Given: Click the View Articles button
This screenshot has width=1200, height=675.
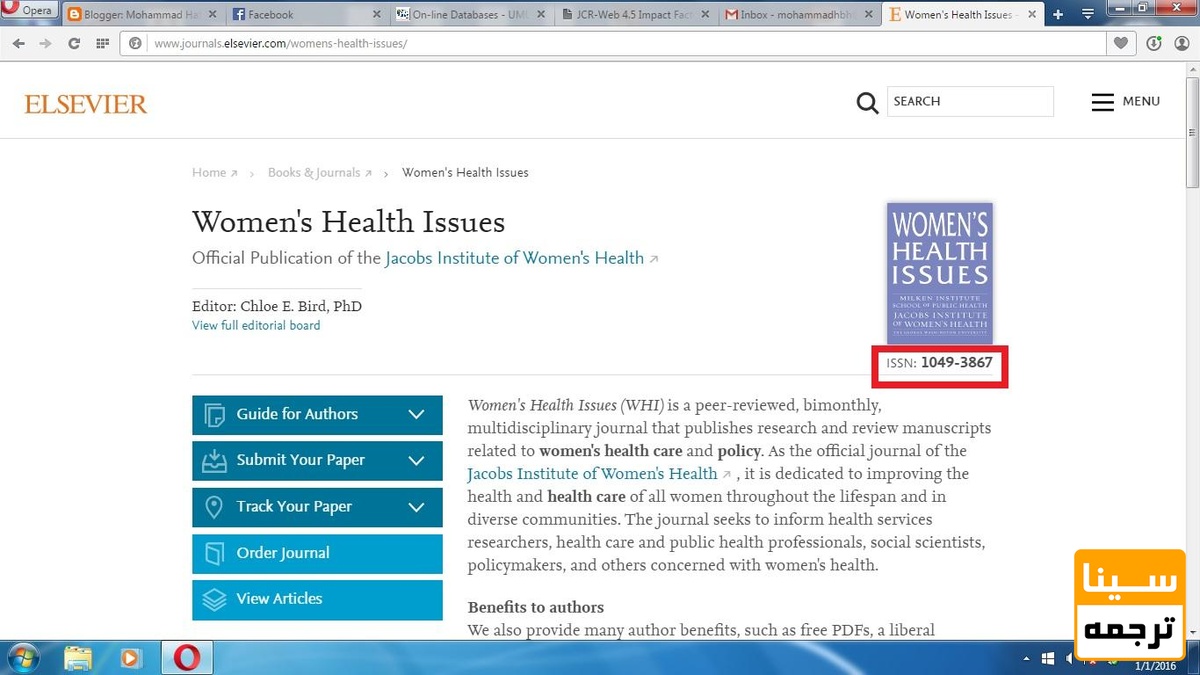Looking at the screenshot, I should click(x=317, y=600).
